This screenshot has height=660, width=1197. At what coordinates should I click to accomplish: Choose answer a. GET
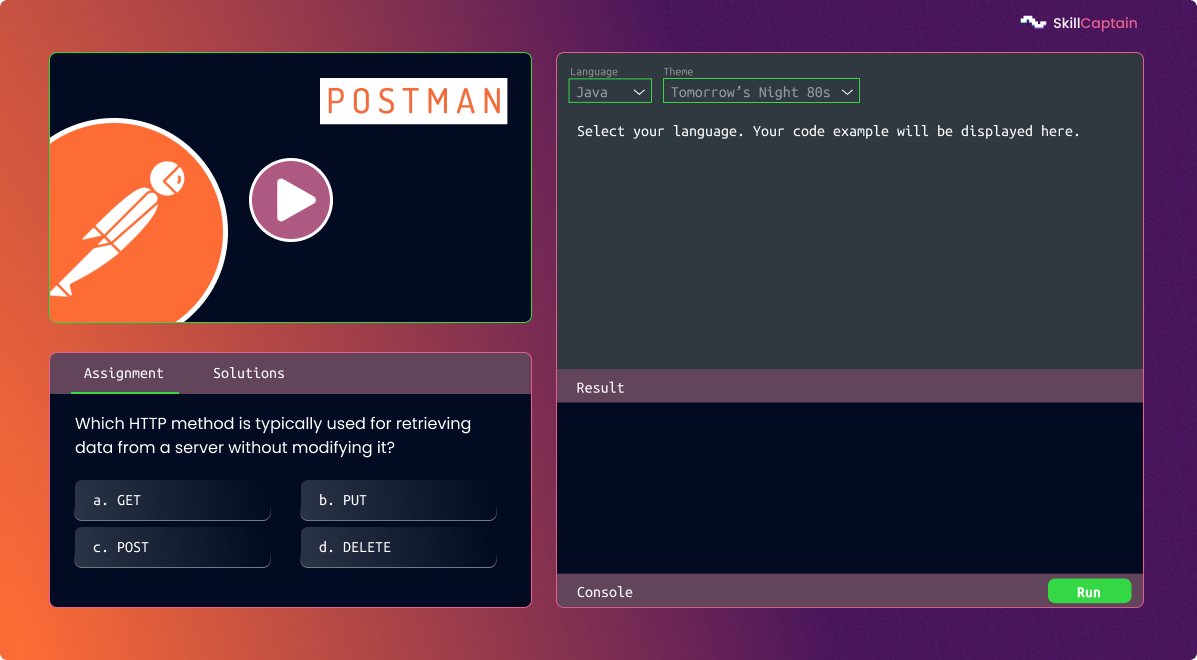tap(173, 501)
